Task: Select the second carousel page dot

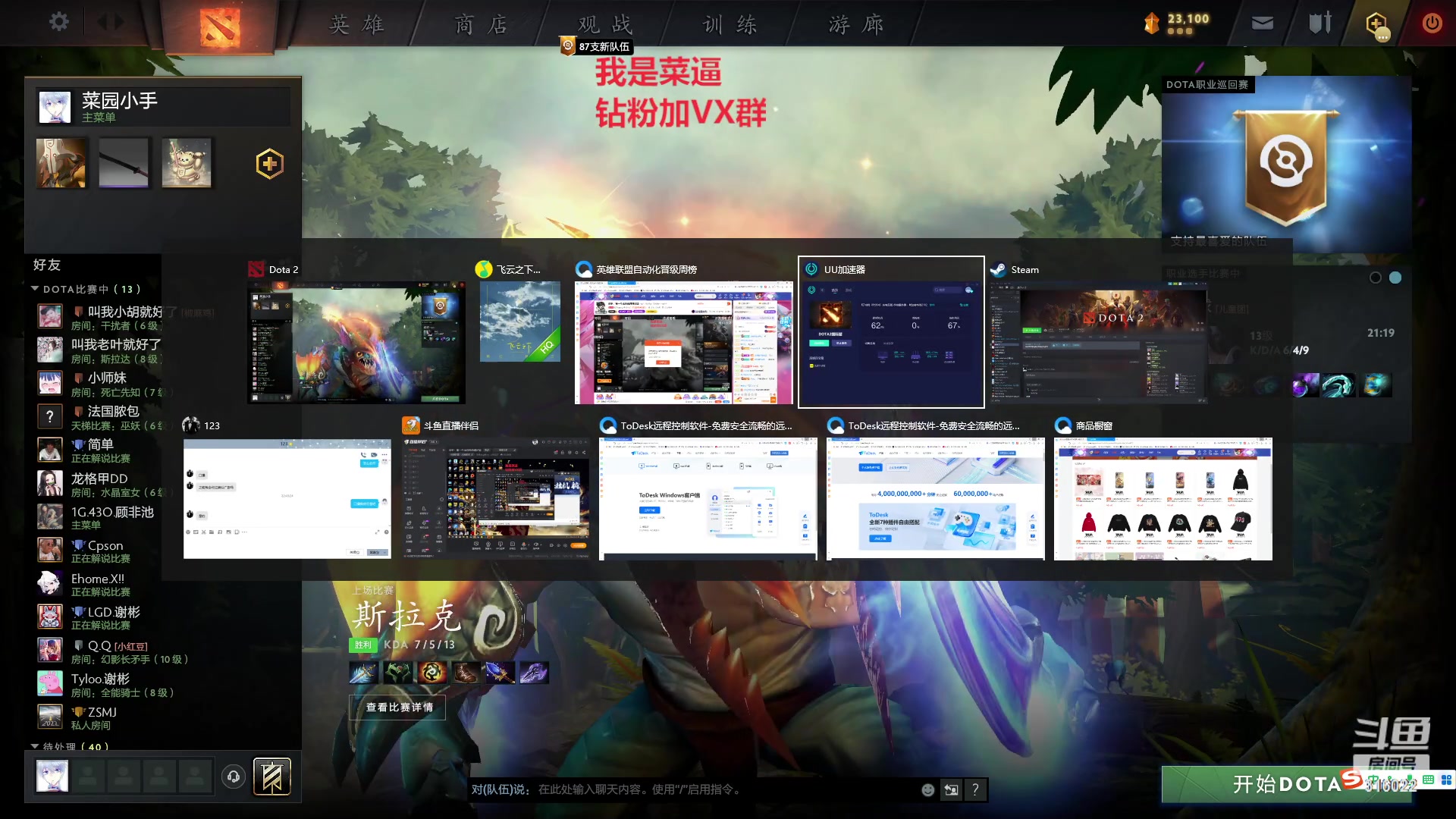Action: pos(1395,278)
